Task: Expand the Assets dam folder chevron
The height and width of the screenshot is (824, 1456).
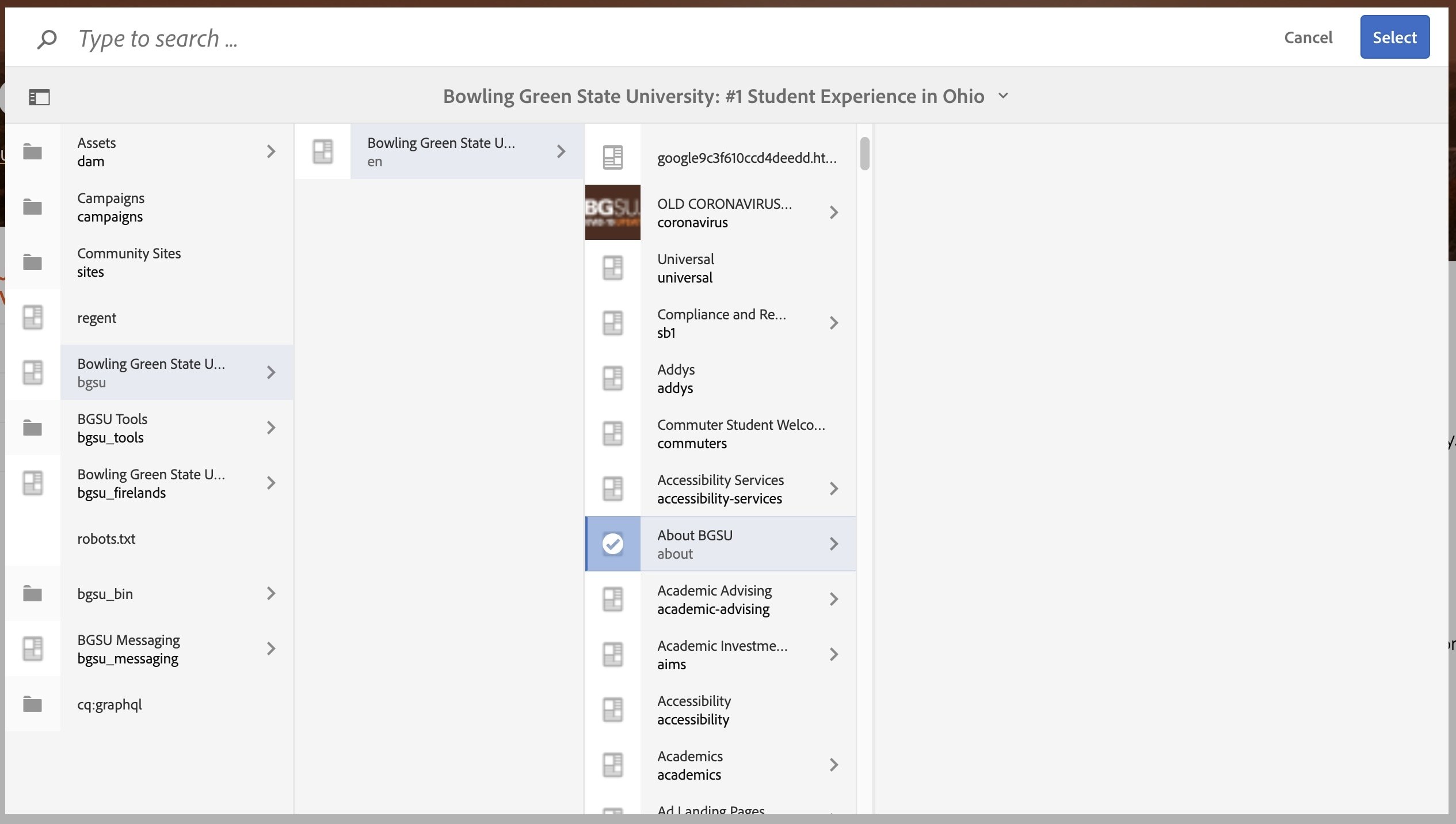Action: 271,151
